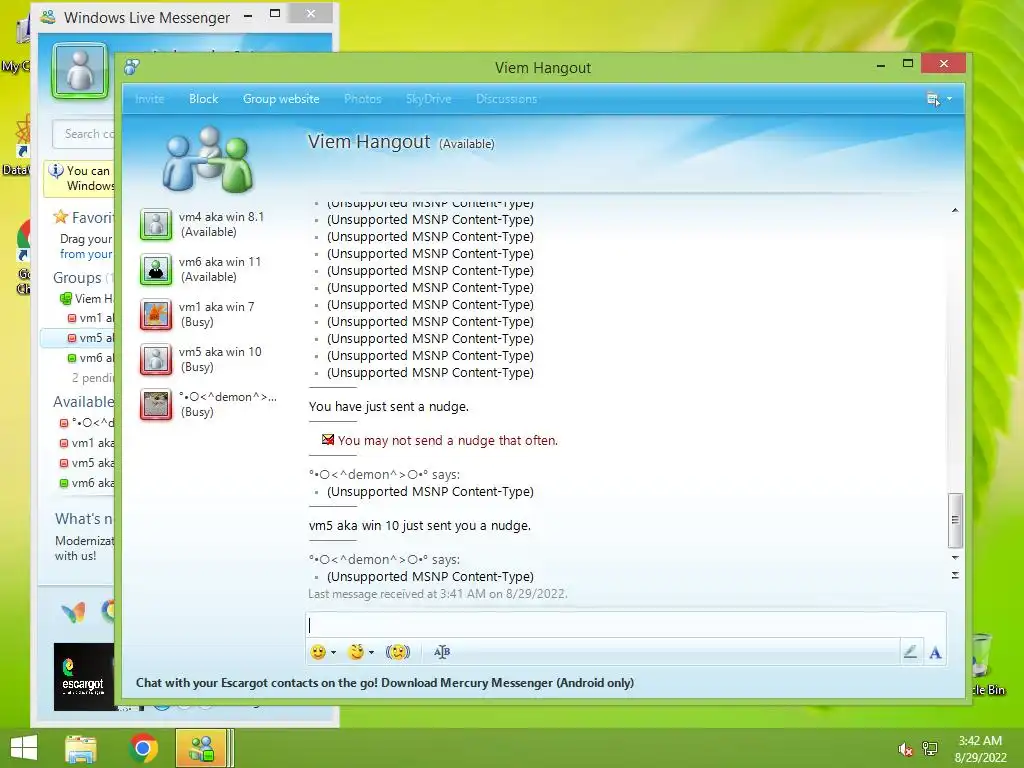1024x768 pixels.
Task: Select vm5 under Viem Hangout group list
Action: pyautogui.click(x=91, y=338)
